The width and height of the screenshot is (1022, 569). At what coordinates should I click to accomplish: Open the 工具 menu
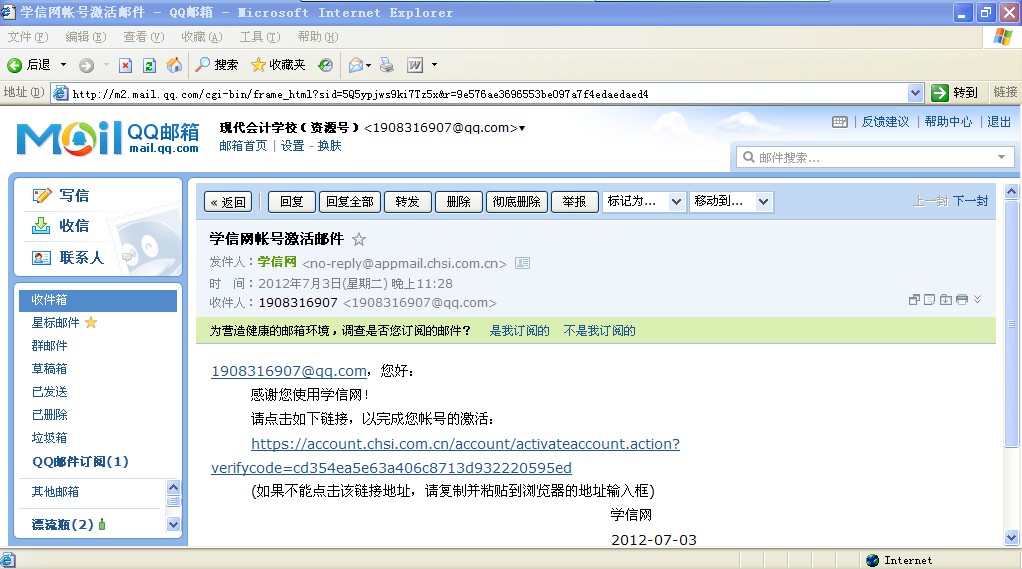tap(259, 36)
